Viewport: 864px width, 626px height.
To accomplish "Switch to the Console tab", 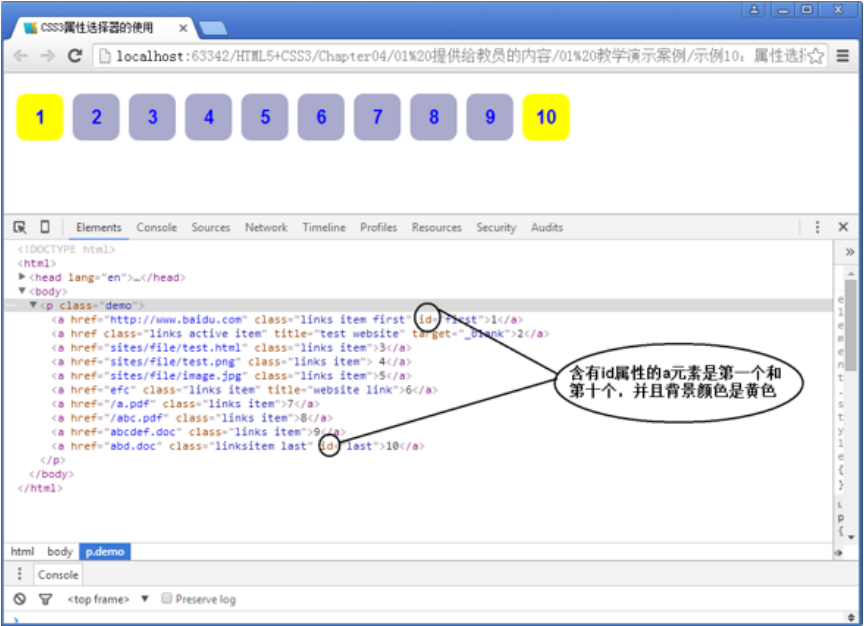I will pyautogui.click(x=156, y=228).
